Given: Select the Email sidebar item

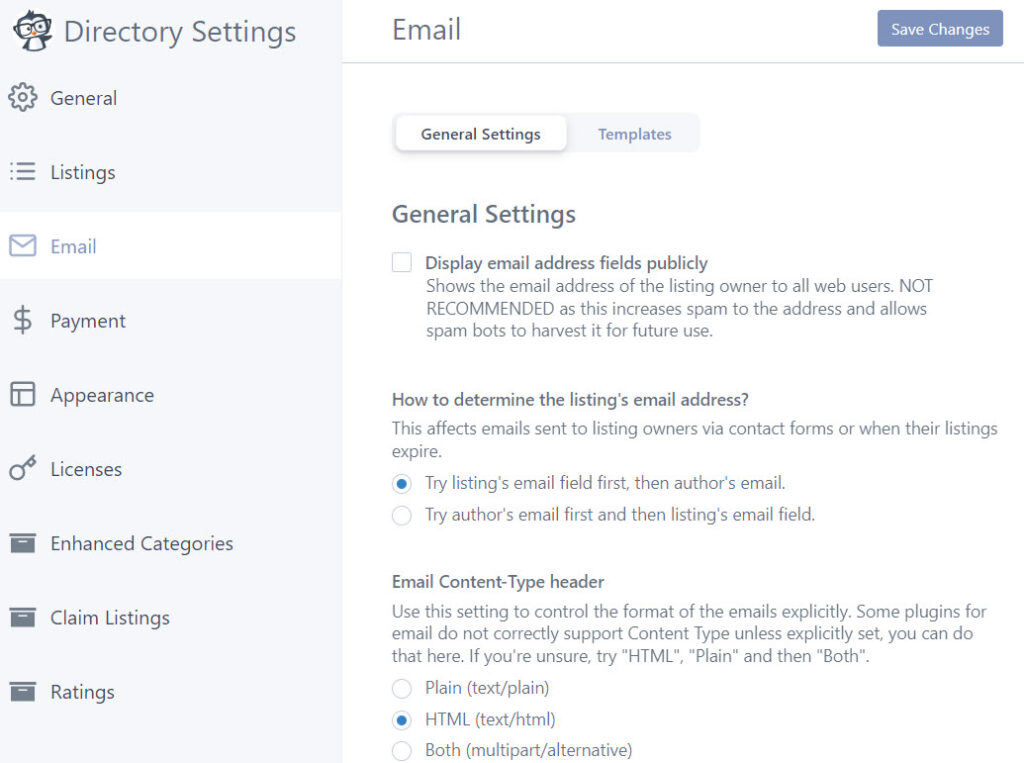Looking at the screenshot, I should [170, 246].
